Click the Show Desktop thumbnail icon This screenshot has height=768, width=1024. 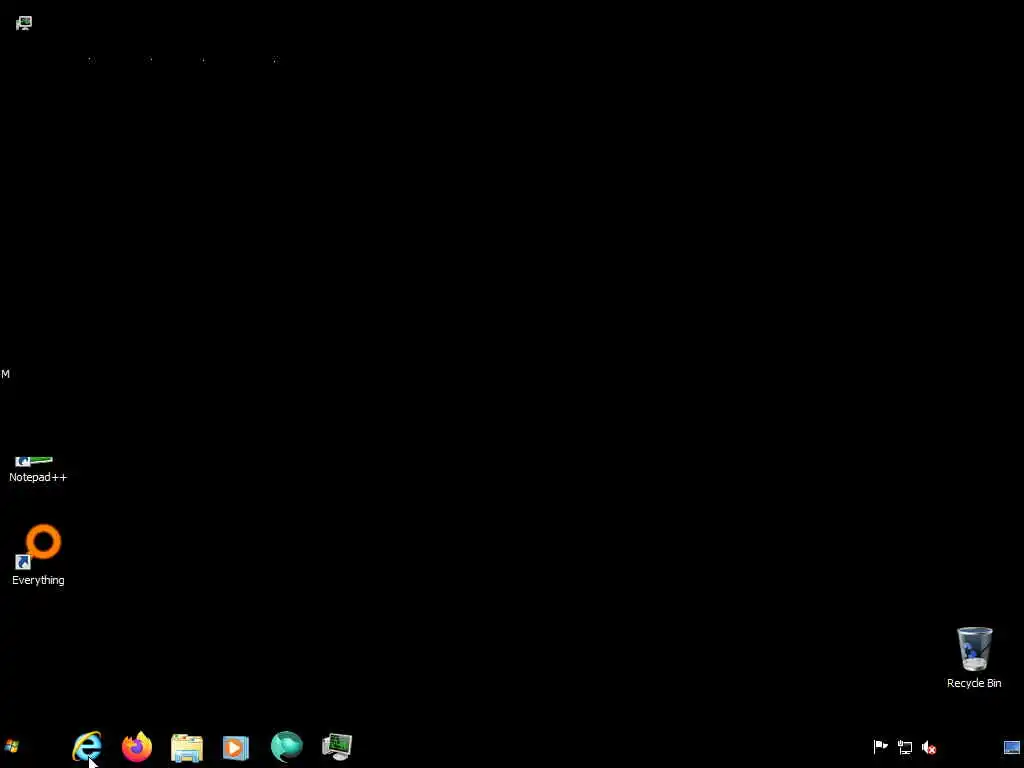click(x=1012, y=747)
